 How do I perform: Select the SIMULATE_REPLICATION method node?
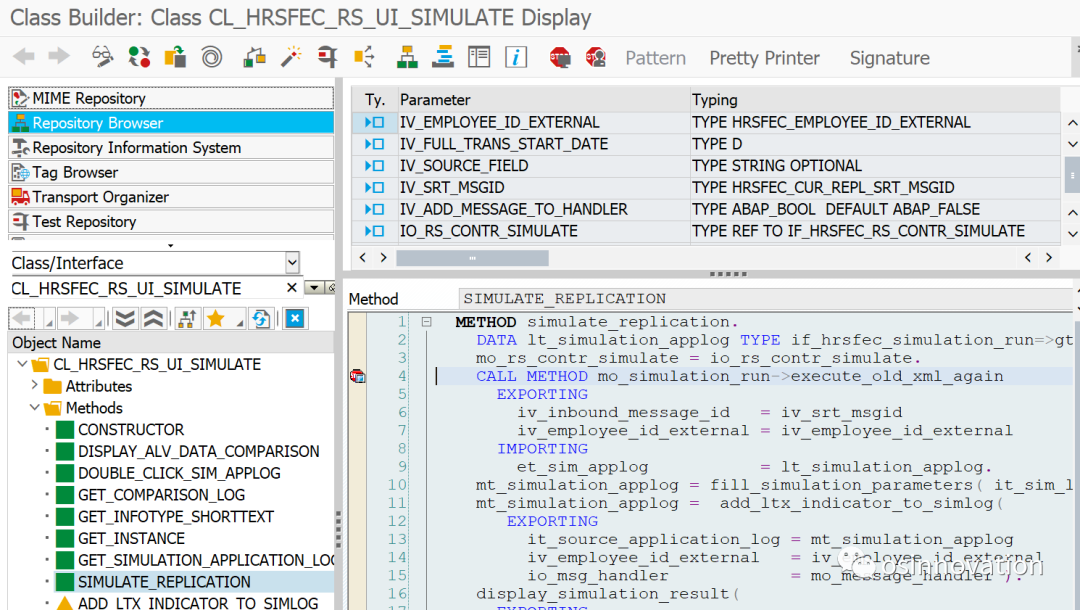point(164,582)
